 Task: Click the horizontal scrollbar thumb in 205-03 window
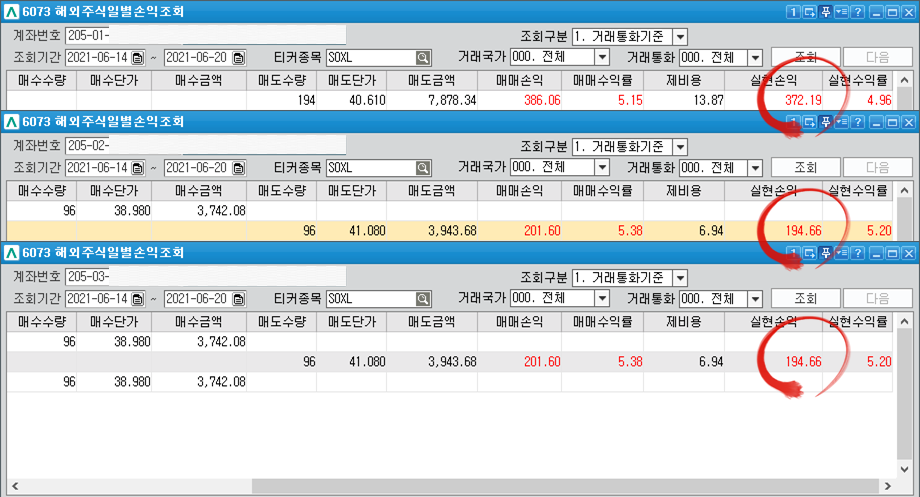[x=565, y=486]
